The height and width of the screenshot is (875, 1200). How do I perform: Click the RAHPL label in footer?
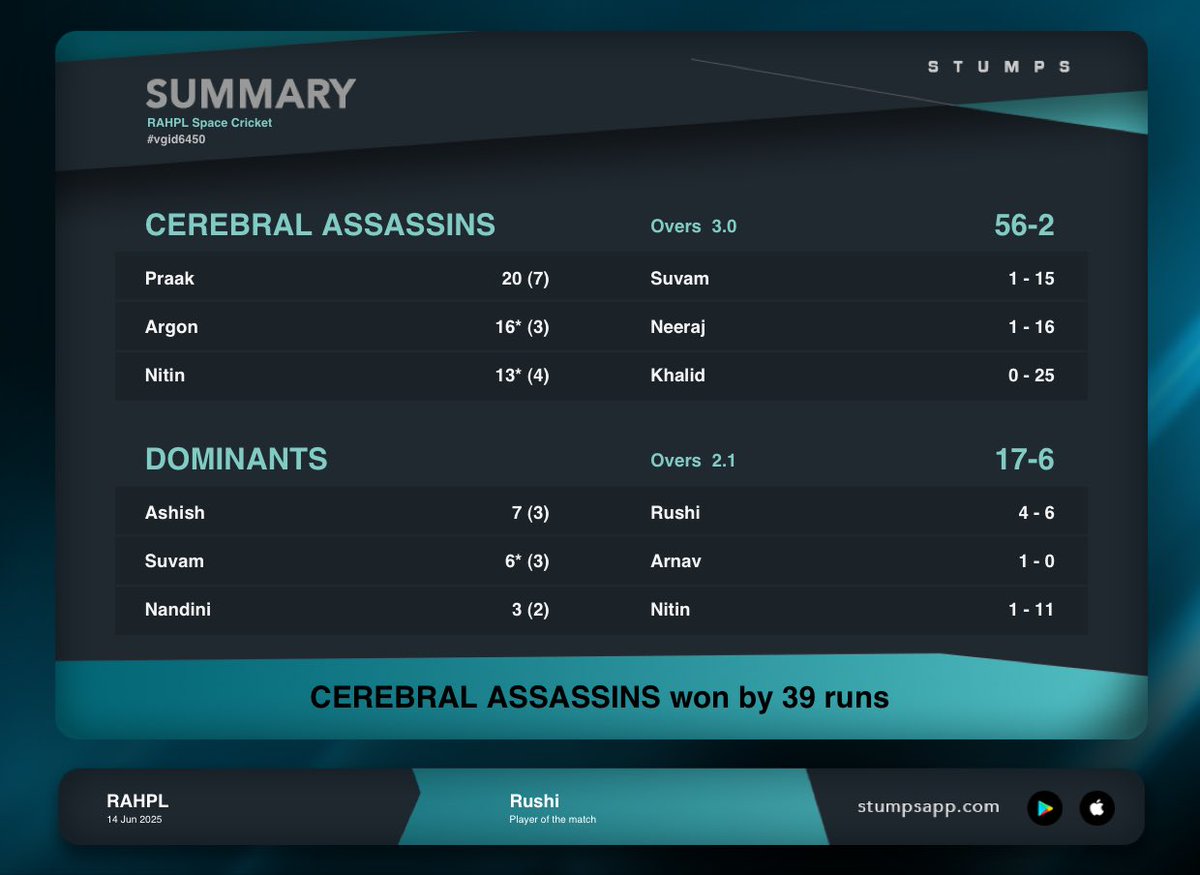[137, 801]
